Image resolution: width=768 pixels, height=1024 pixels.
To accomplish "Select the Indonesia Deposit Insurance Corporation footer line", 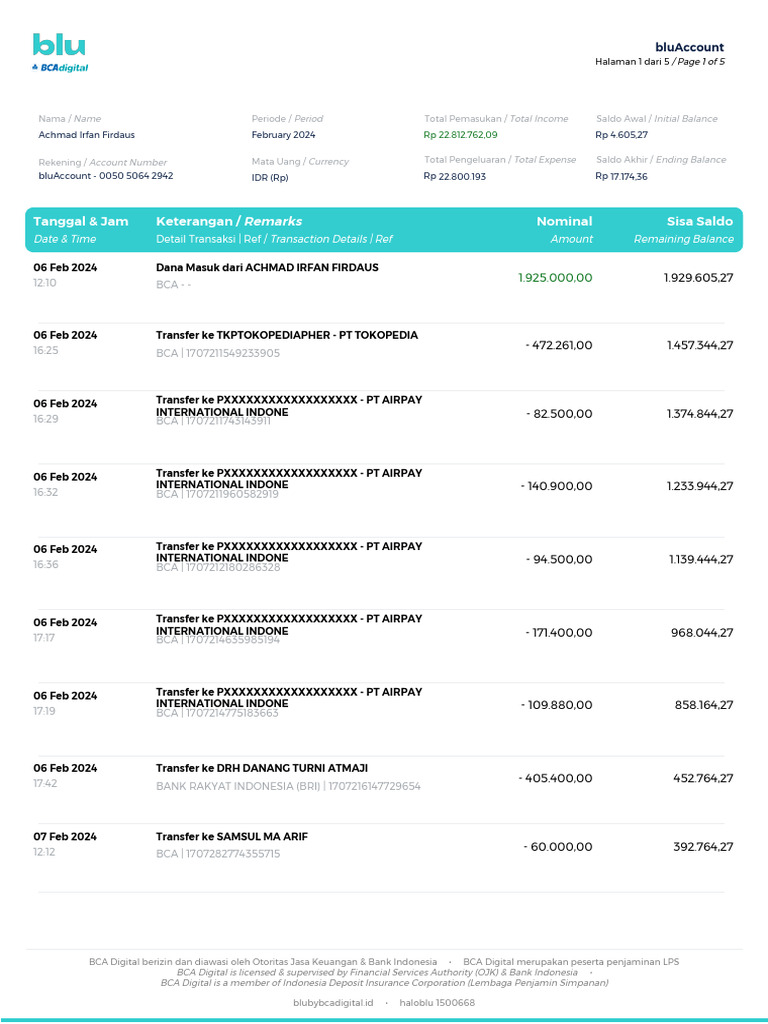I will click(385, 983).
